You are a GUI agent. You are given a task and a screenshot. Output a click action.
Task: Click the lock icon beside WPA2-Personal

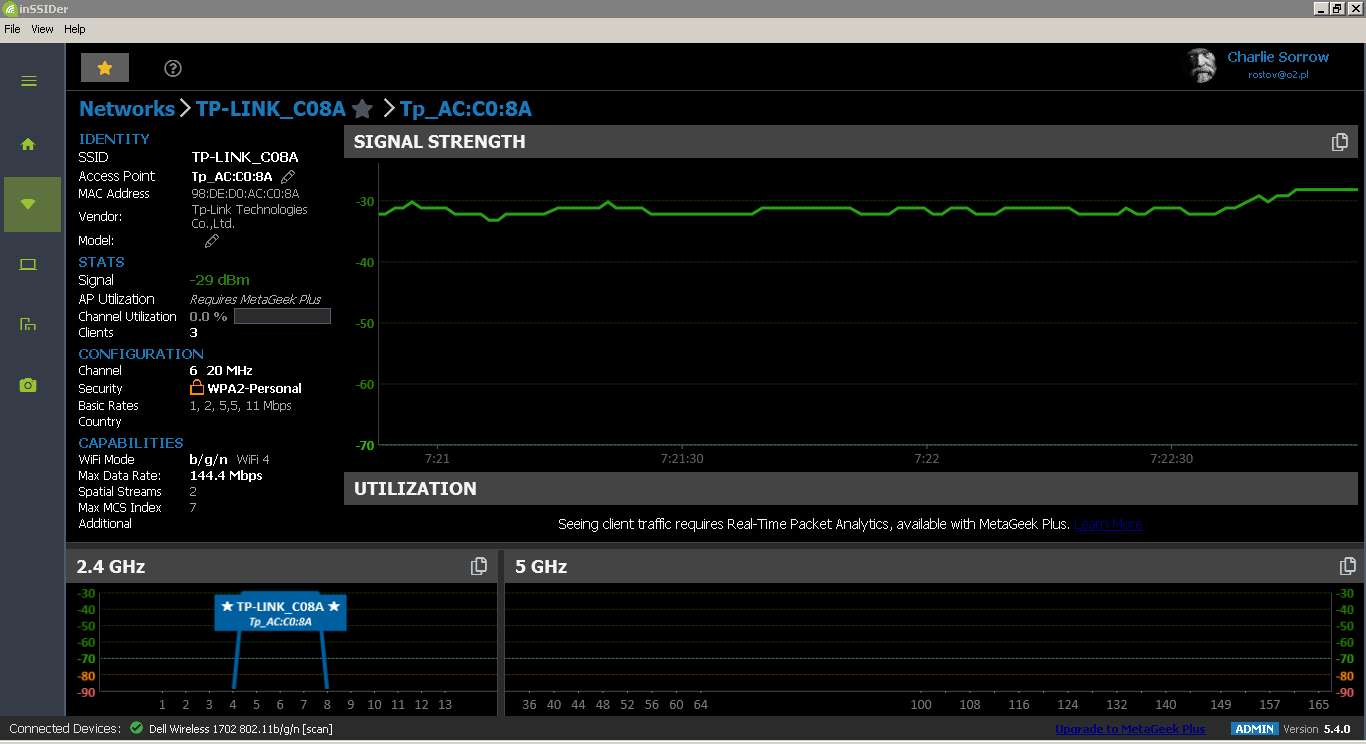[x=196, y=387]
